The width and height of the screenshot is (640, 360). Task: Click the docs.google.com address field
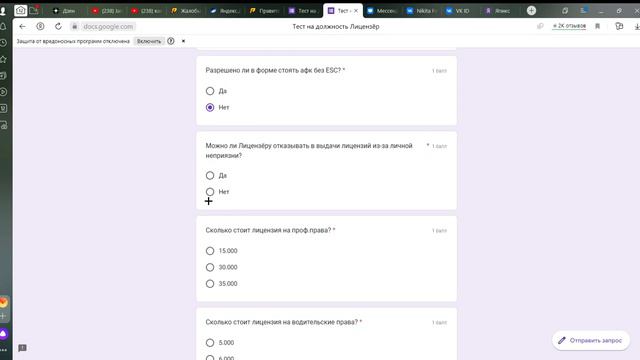(108, 27)
